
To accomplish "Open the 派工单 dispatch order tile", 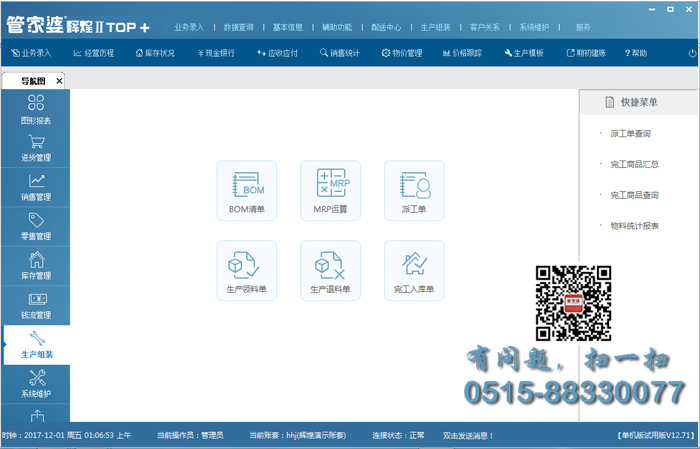I will tap(414, 191).
